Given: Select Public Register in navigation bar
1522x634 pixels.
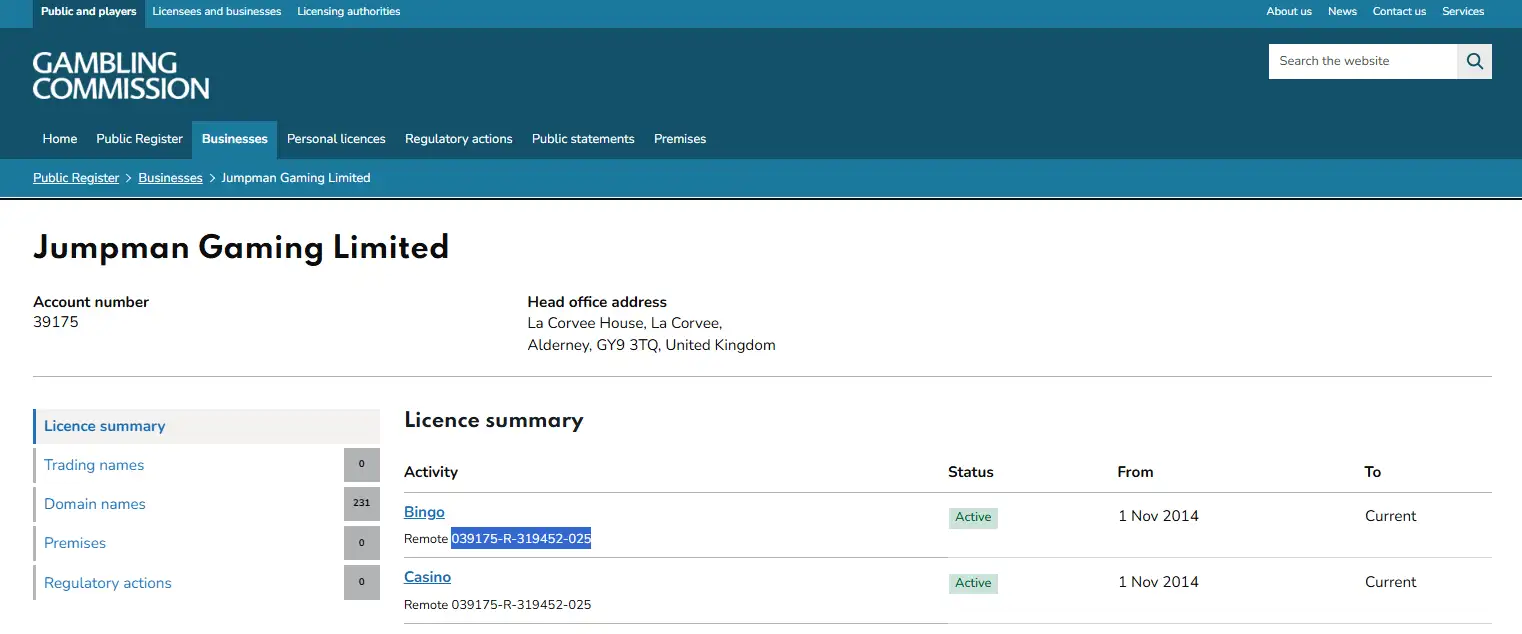Looking at the screenshot, I should click(140, 139).
